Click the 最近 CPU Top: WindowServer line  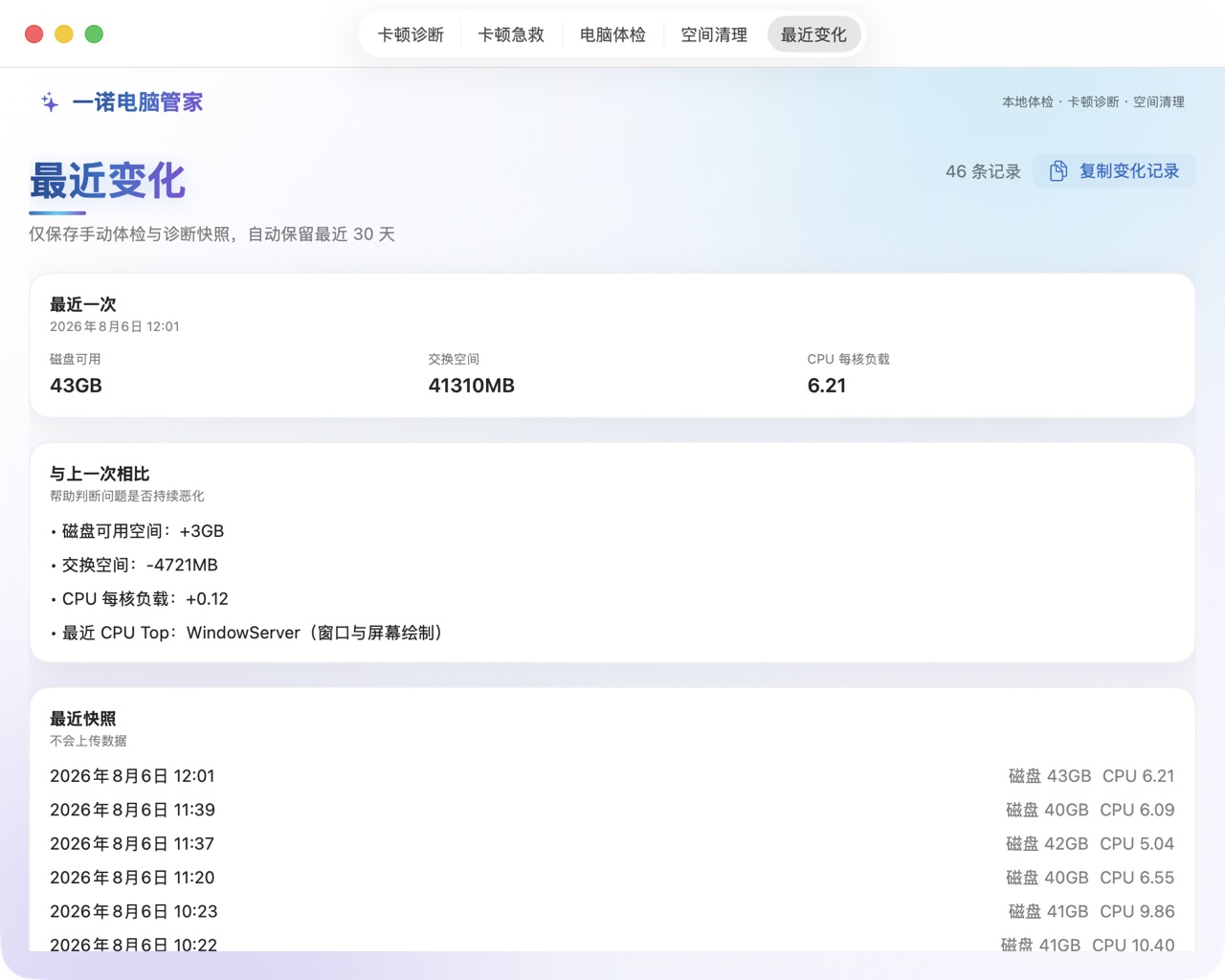pyautogui.click(x=249, y=633)
